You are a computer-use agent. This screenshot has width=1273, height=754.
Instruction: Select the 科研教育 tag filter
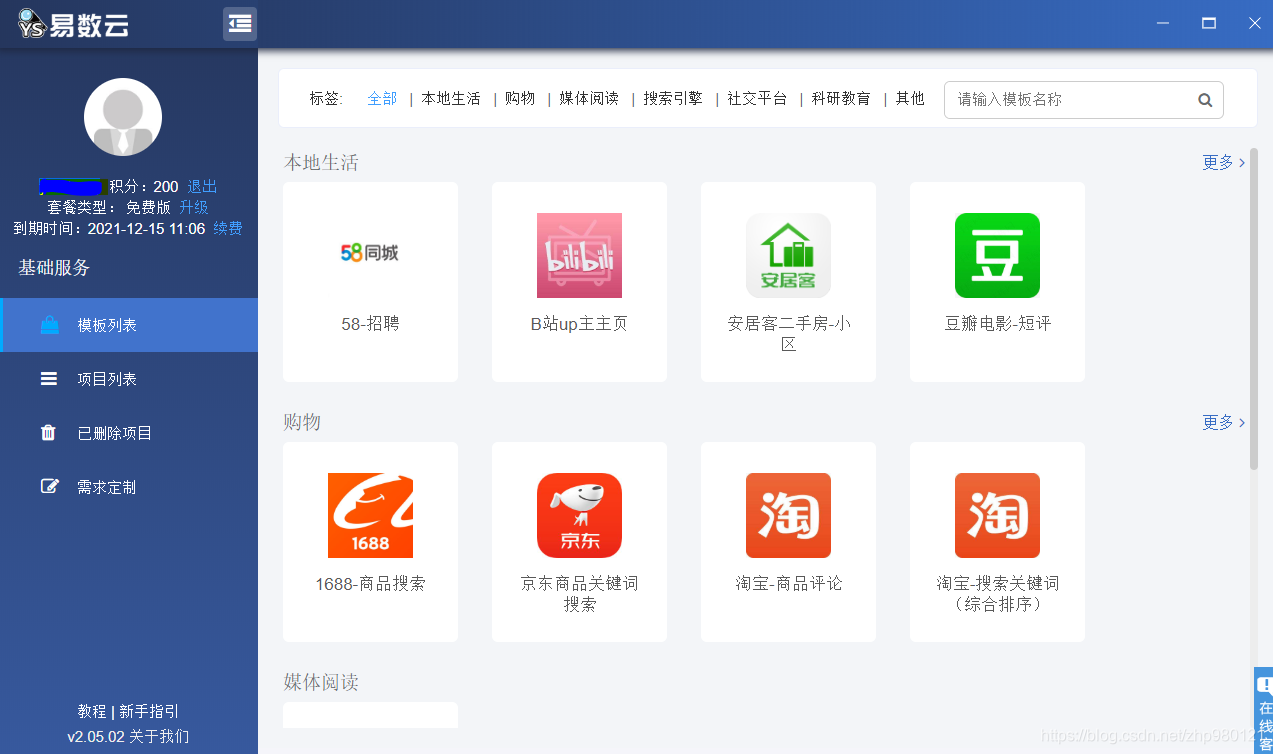click(x=841, y=99)
